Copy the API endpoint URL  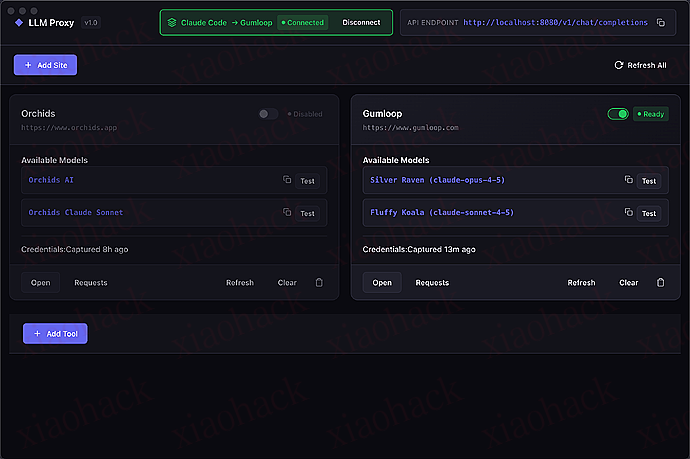coord(661,22)
